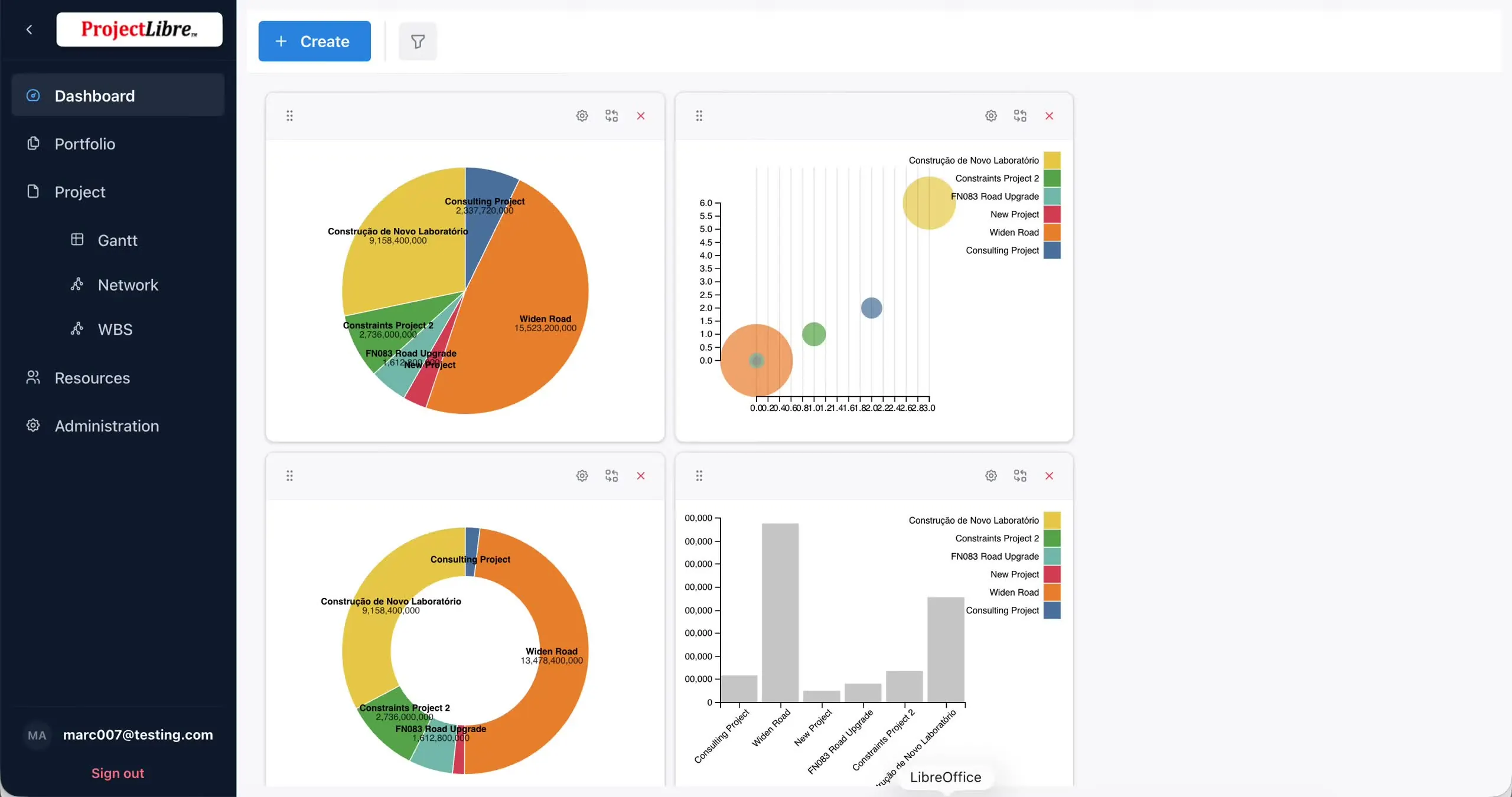Click swap layout icon on bubble chart widget
The width and height of the screenshot is (1512, 797).
(1020, 116)
